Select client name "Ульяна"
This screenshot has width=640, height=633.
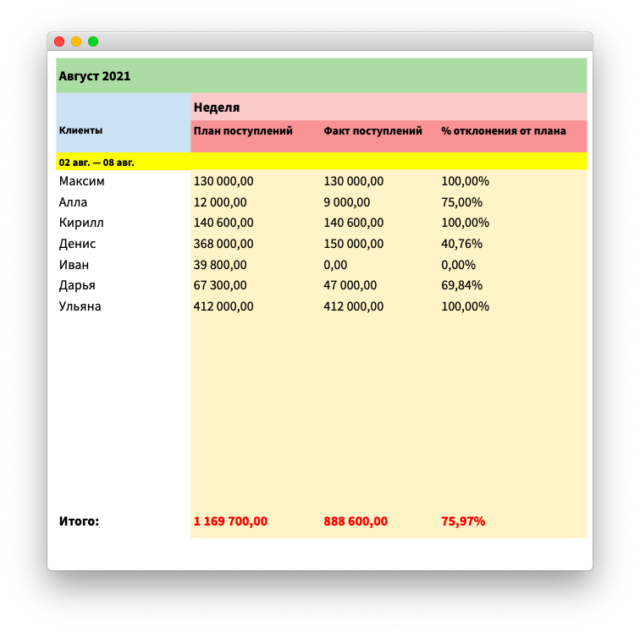tap(80, 306)
